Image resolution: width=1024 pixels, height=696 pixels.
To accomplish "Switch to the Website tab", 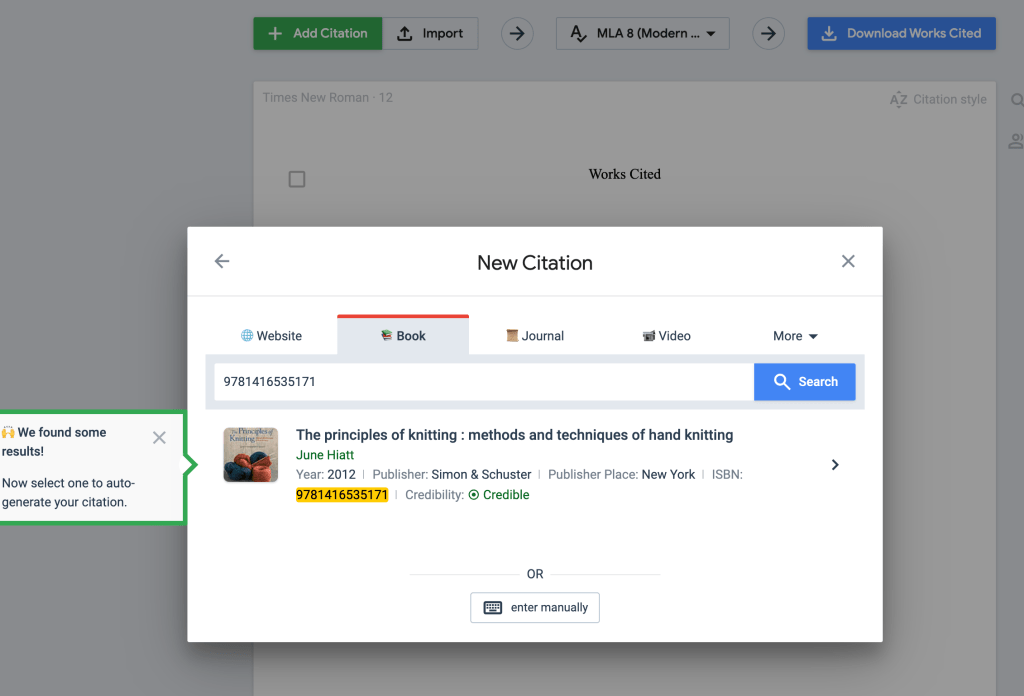I will click(271, 336).
